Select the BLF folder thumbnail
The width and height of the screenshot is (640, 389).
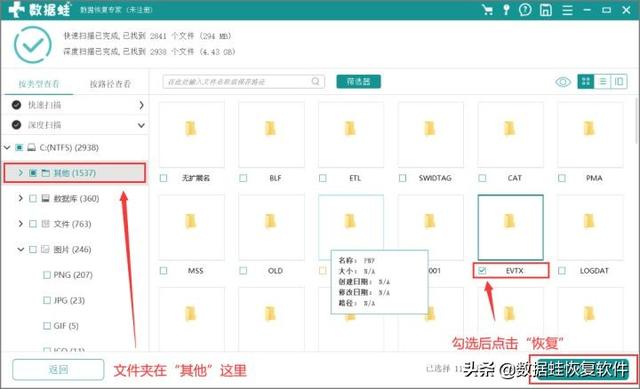[271, 134]
